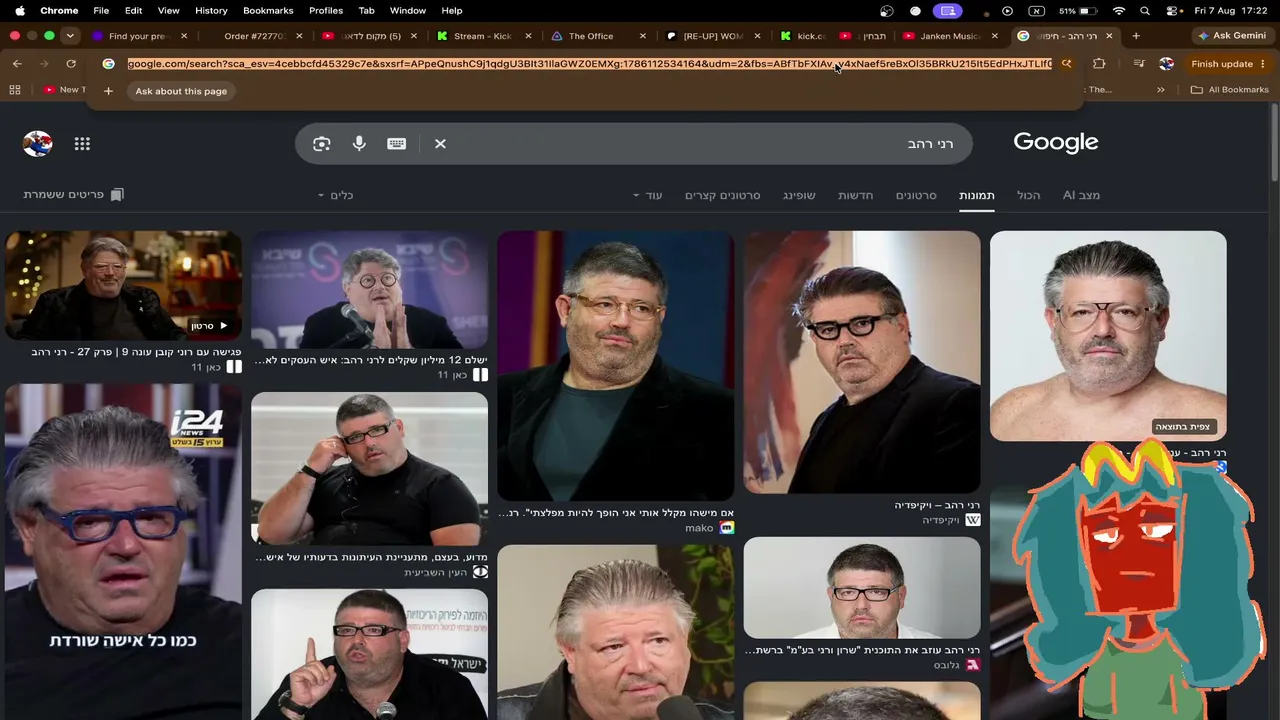Screen dimensions: 1280x720
Task: Close the 'Janken Music' tab
Action: [x=994, y=36]
